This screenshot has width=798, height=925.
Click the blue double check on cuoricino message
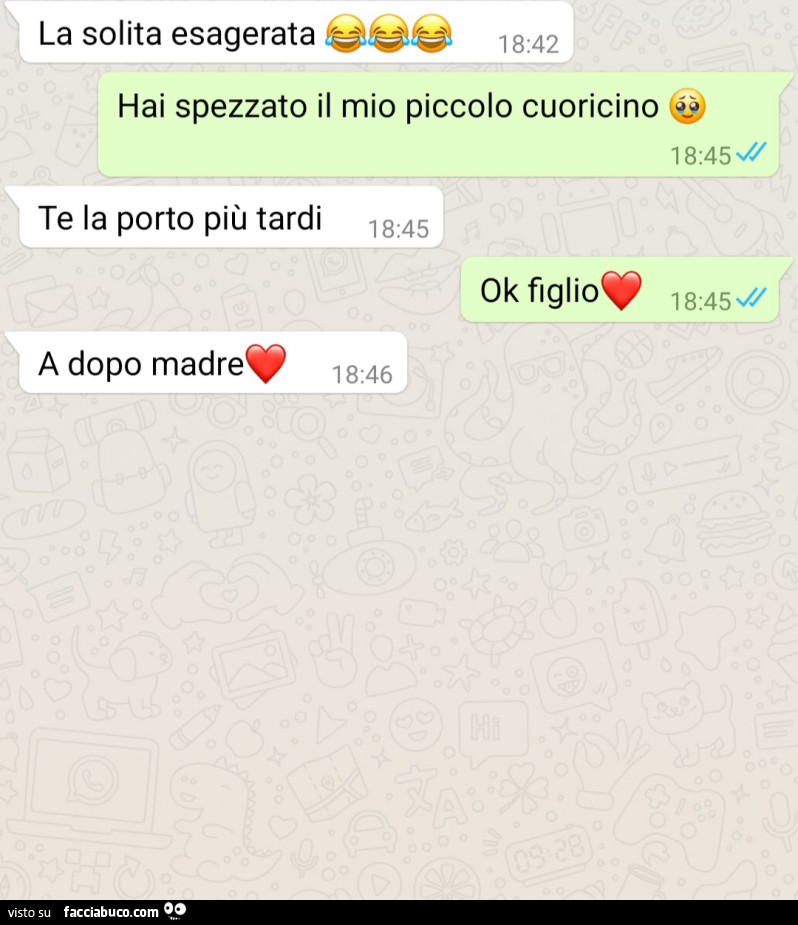(x=751, y=153)
